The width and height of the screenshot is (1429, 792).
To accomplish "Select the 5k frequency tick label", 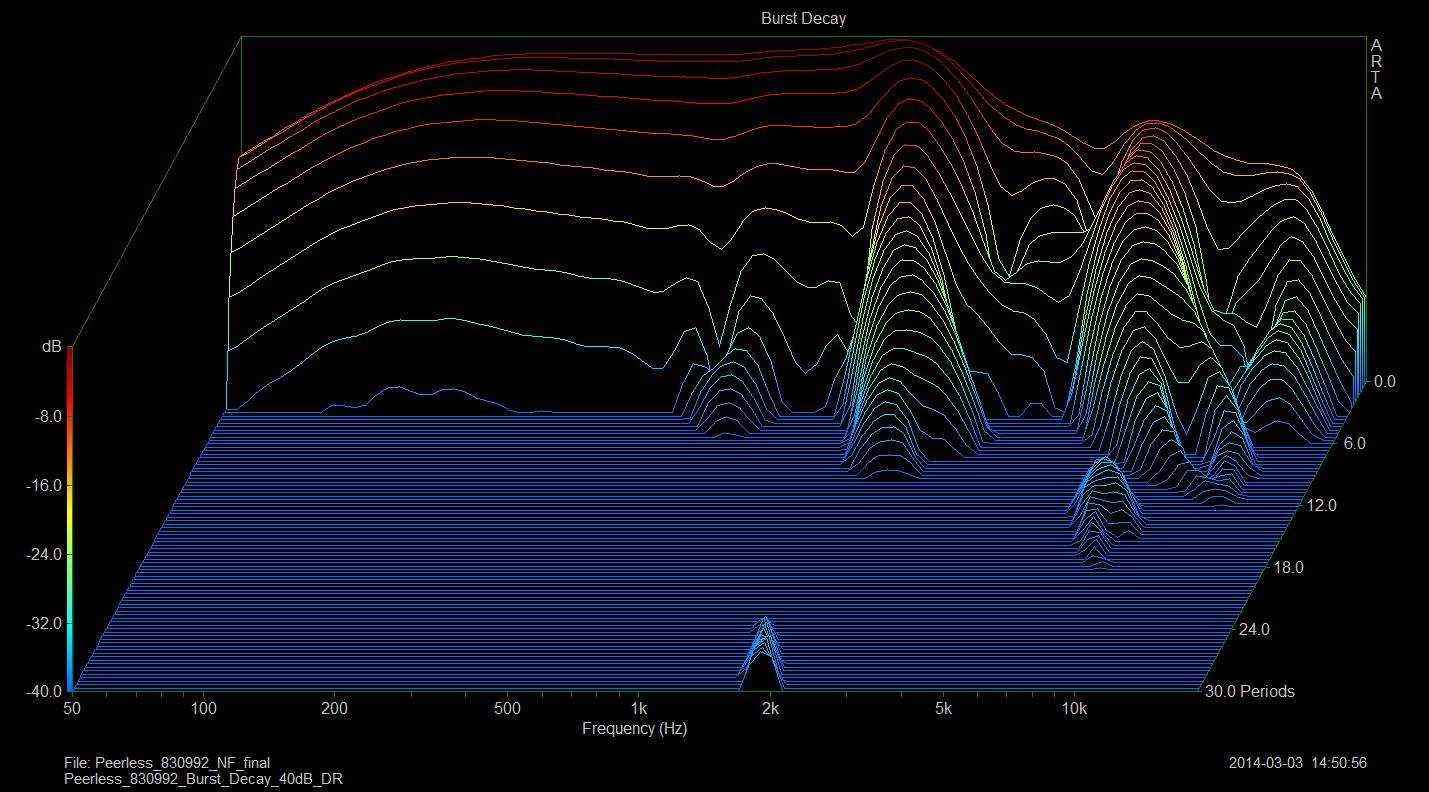I will pyautogui.click(x=943, y=709).
